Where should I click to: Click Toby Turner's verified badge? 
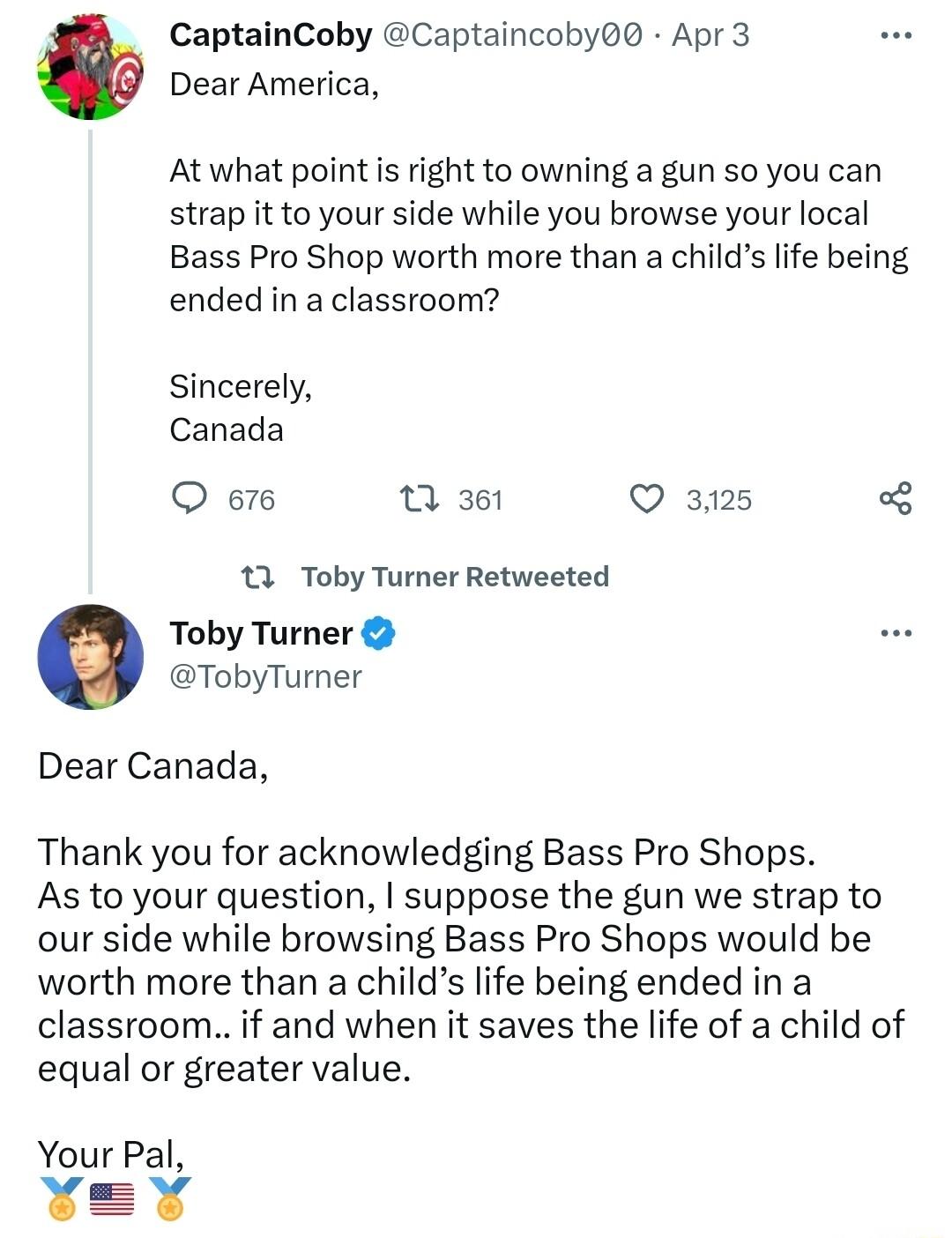(378, 631)
